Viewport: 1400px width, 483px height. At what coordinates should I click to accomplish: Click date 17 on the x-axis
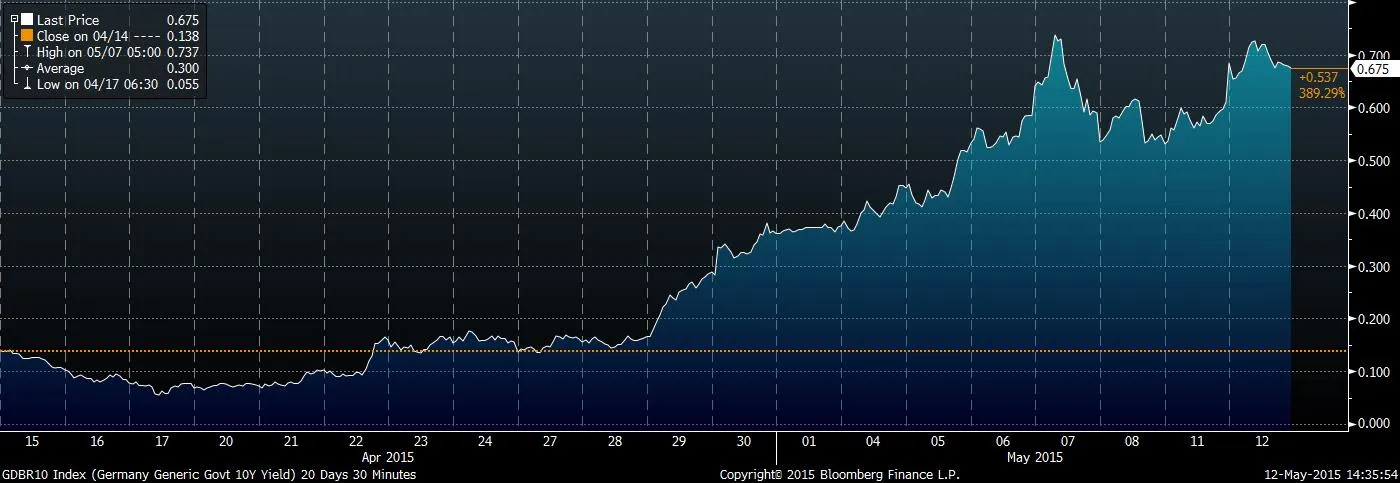click(161, 441)
